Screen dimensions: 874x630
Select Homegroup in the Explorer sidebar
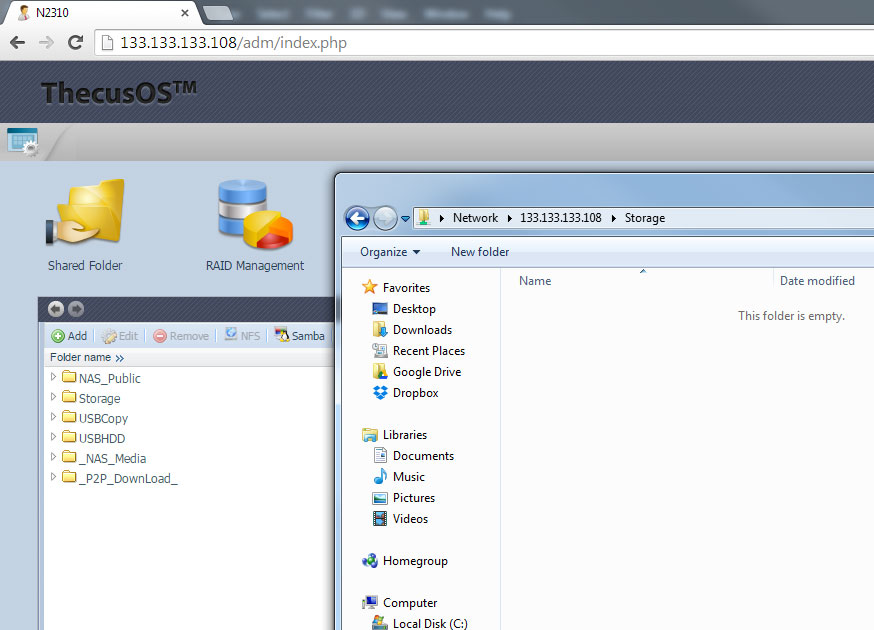[x=405, y=561]
